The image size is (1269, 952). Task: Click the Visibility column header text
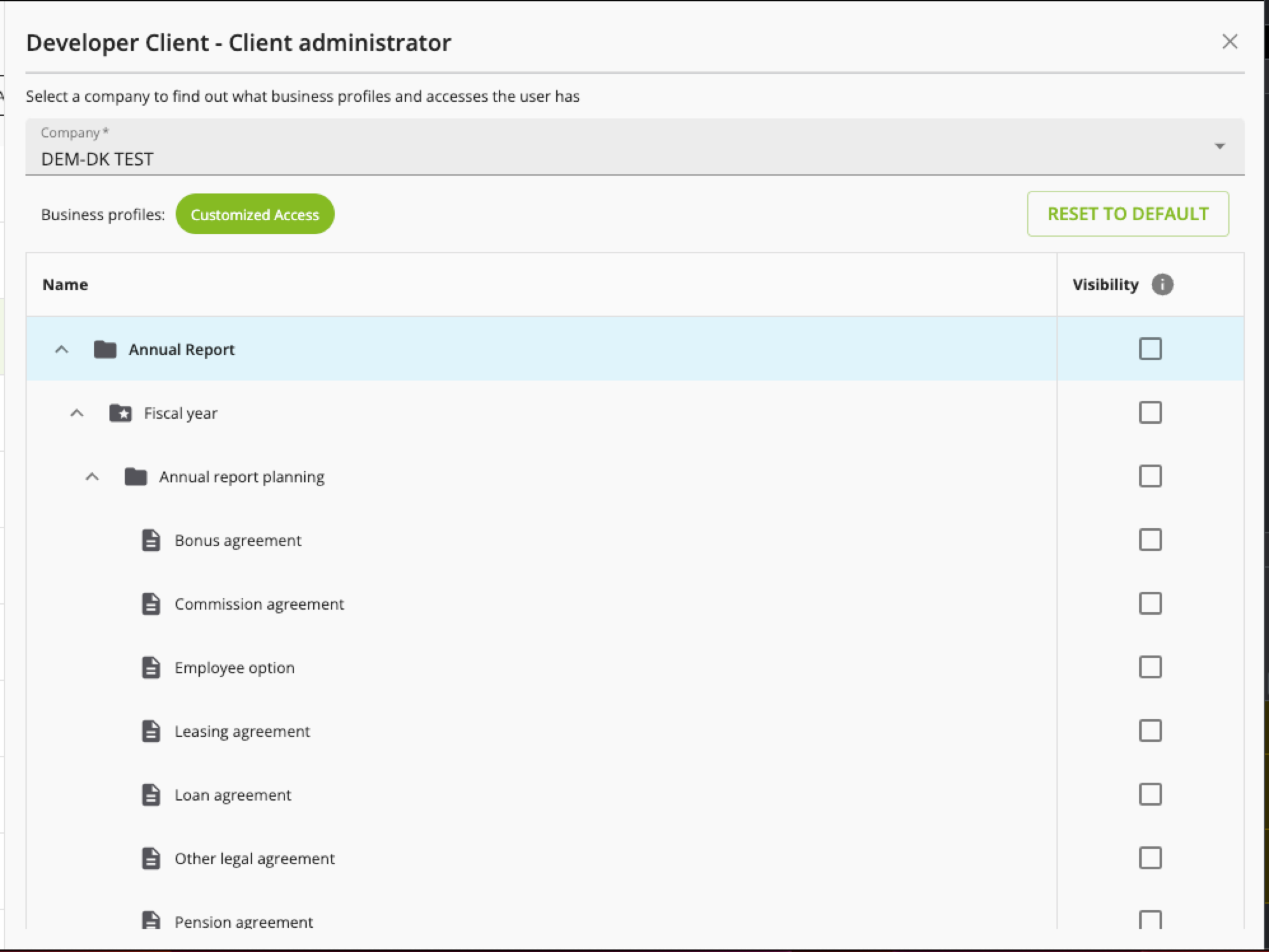1105,284
